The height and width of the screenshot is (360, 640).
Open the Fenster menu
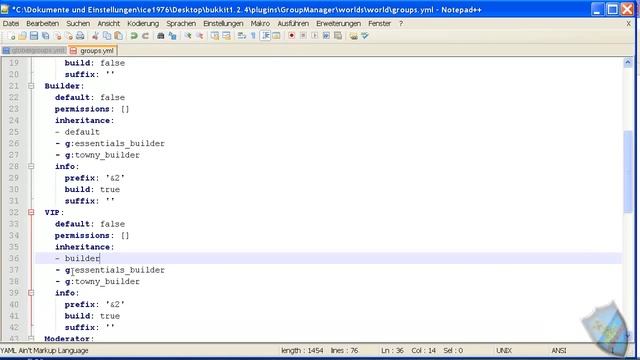pos(380,24)
